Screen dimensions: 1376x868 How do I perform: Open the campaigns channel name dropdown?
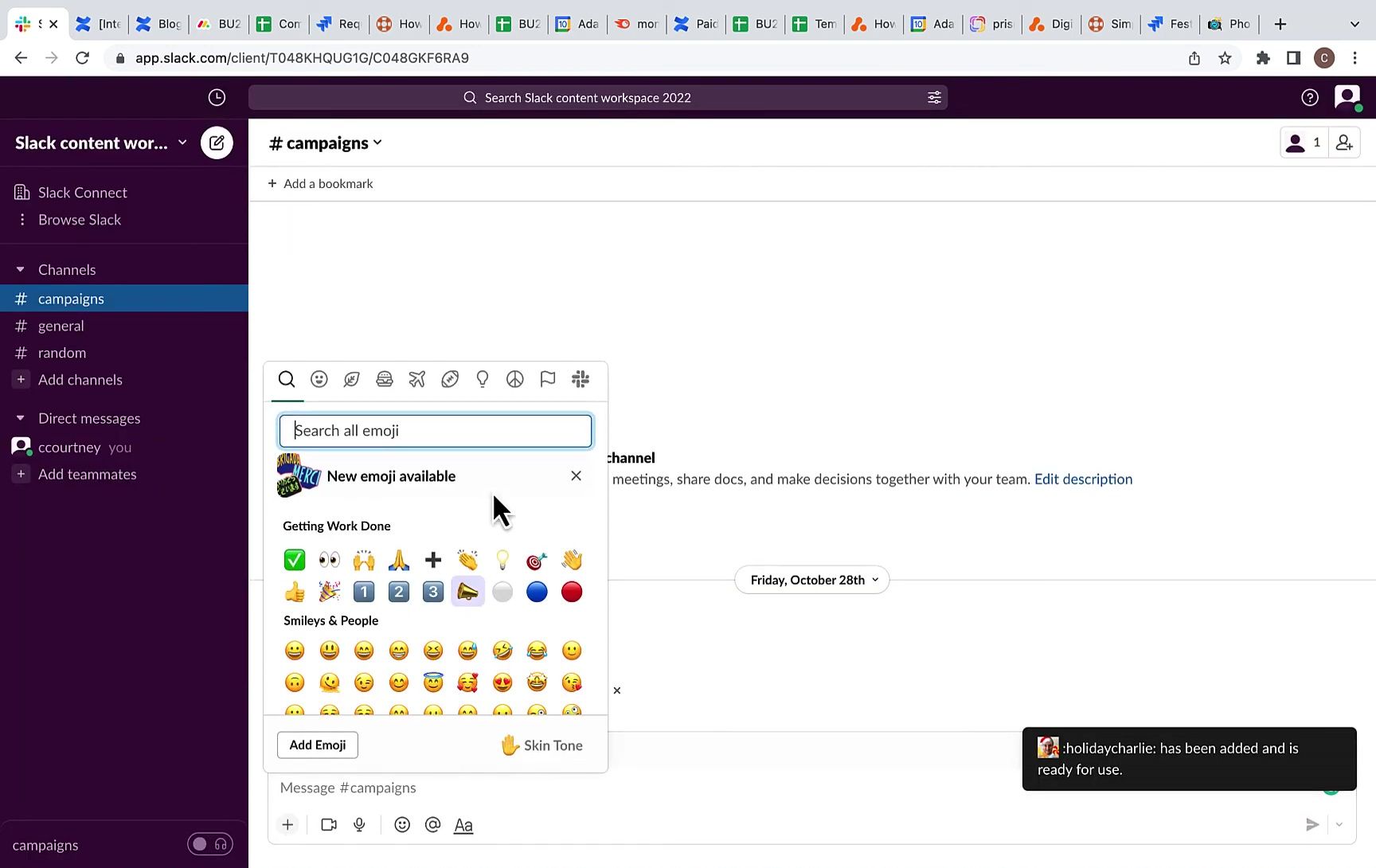(x=326, y=143)
